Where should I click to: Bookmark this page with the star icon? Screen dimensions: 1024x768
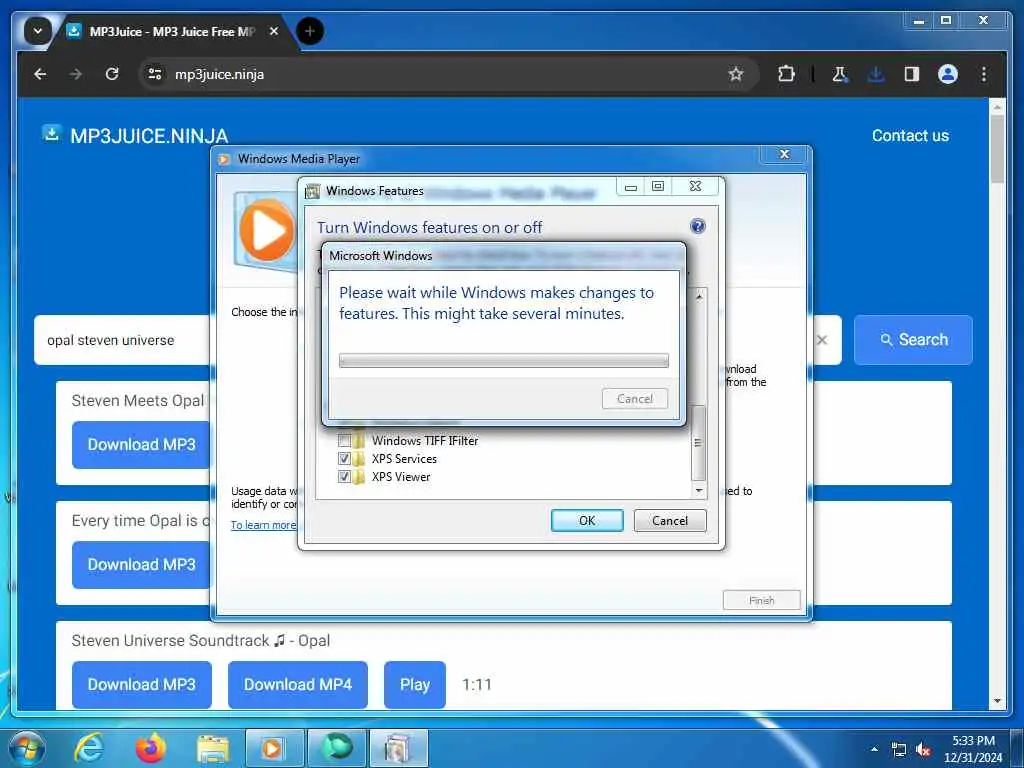[x=736, y=74]
